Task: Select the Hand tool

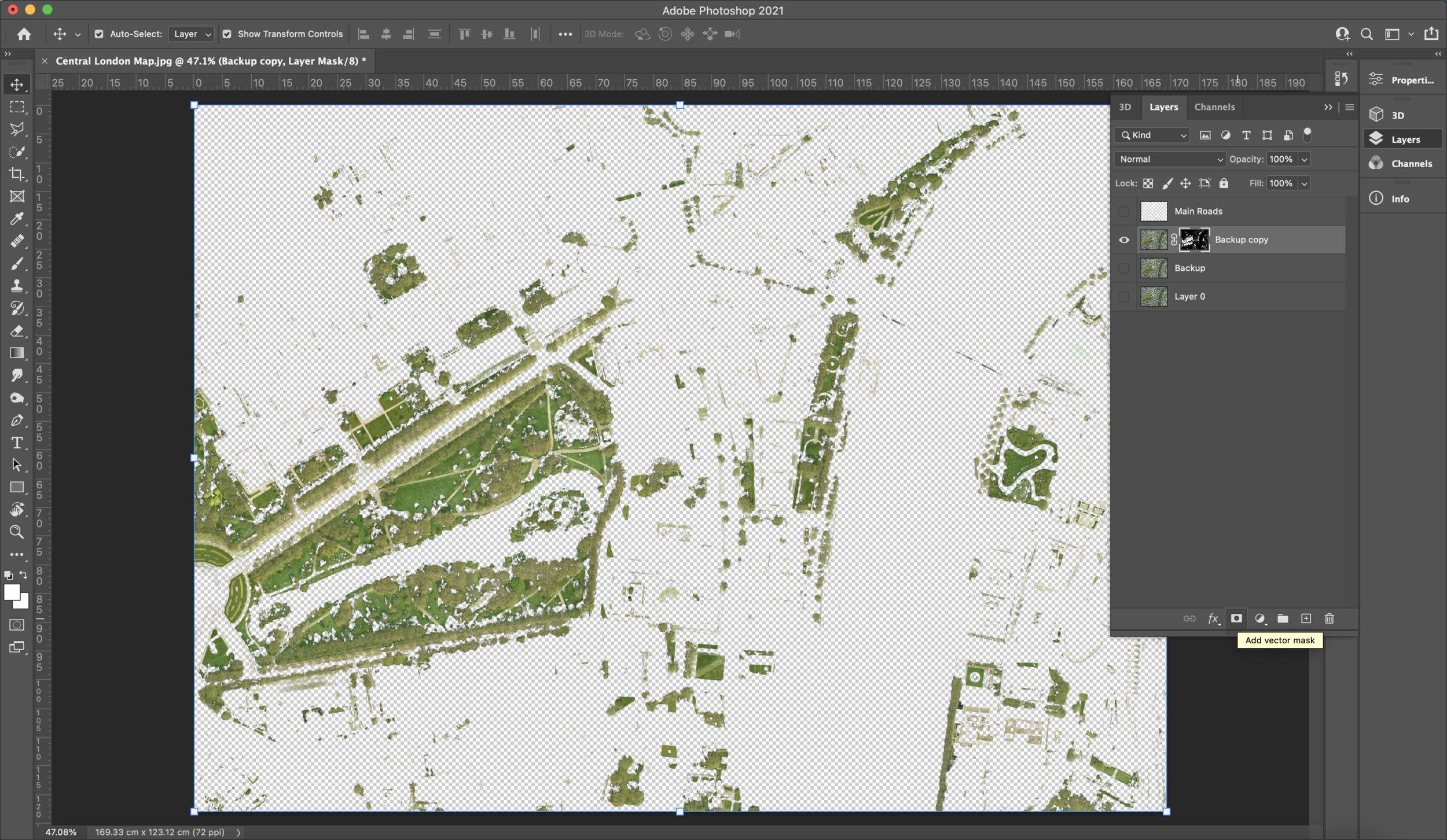Action: click(17, 510)
